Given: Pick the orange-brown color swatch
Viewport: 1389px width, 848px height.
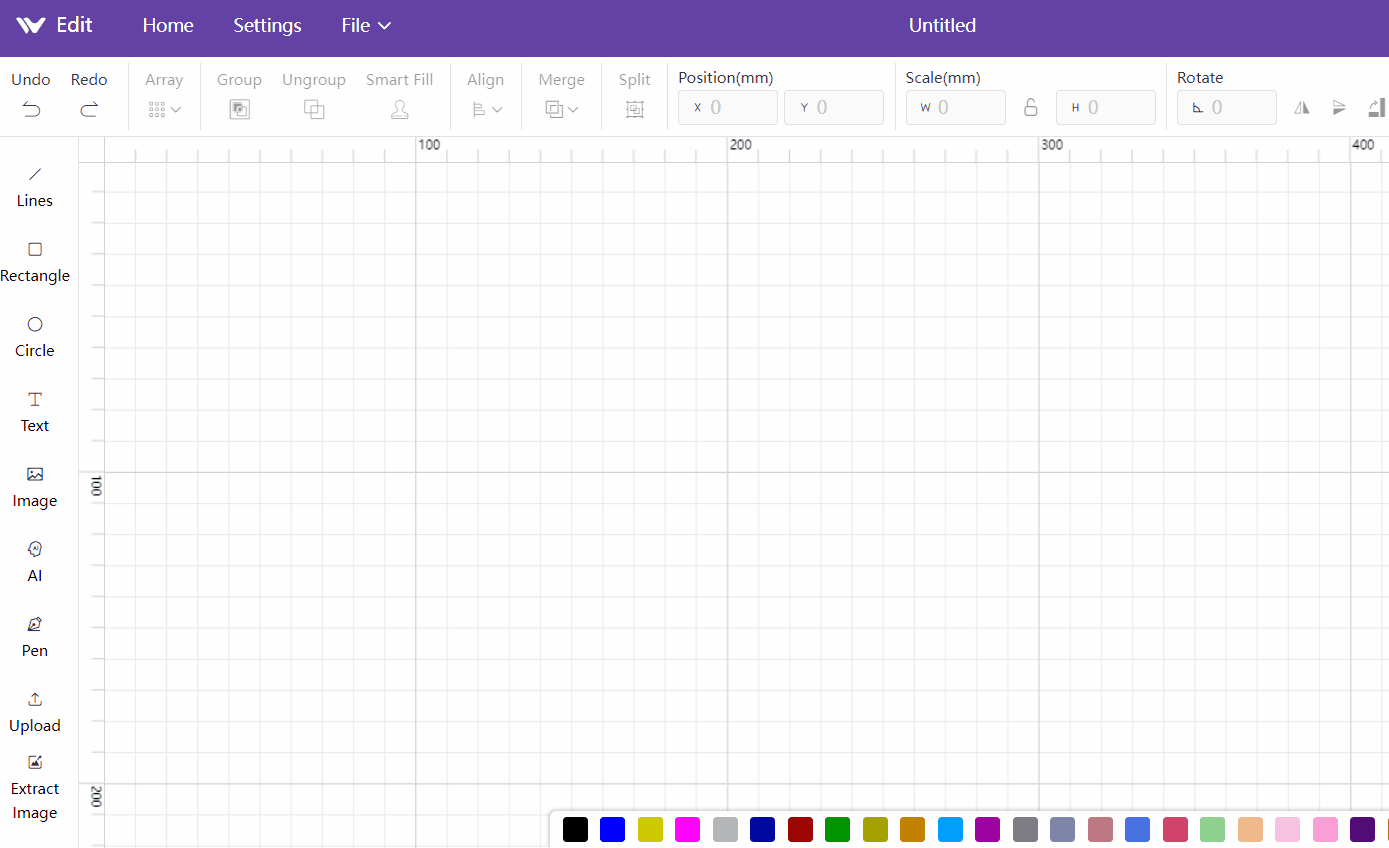Looking at the screenshot, I should point(913,829).
